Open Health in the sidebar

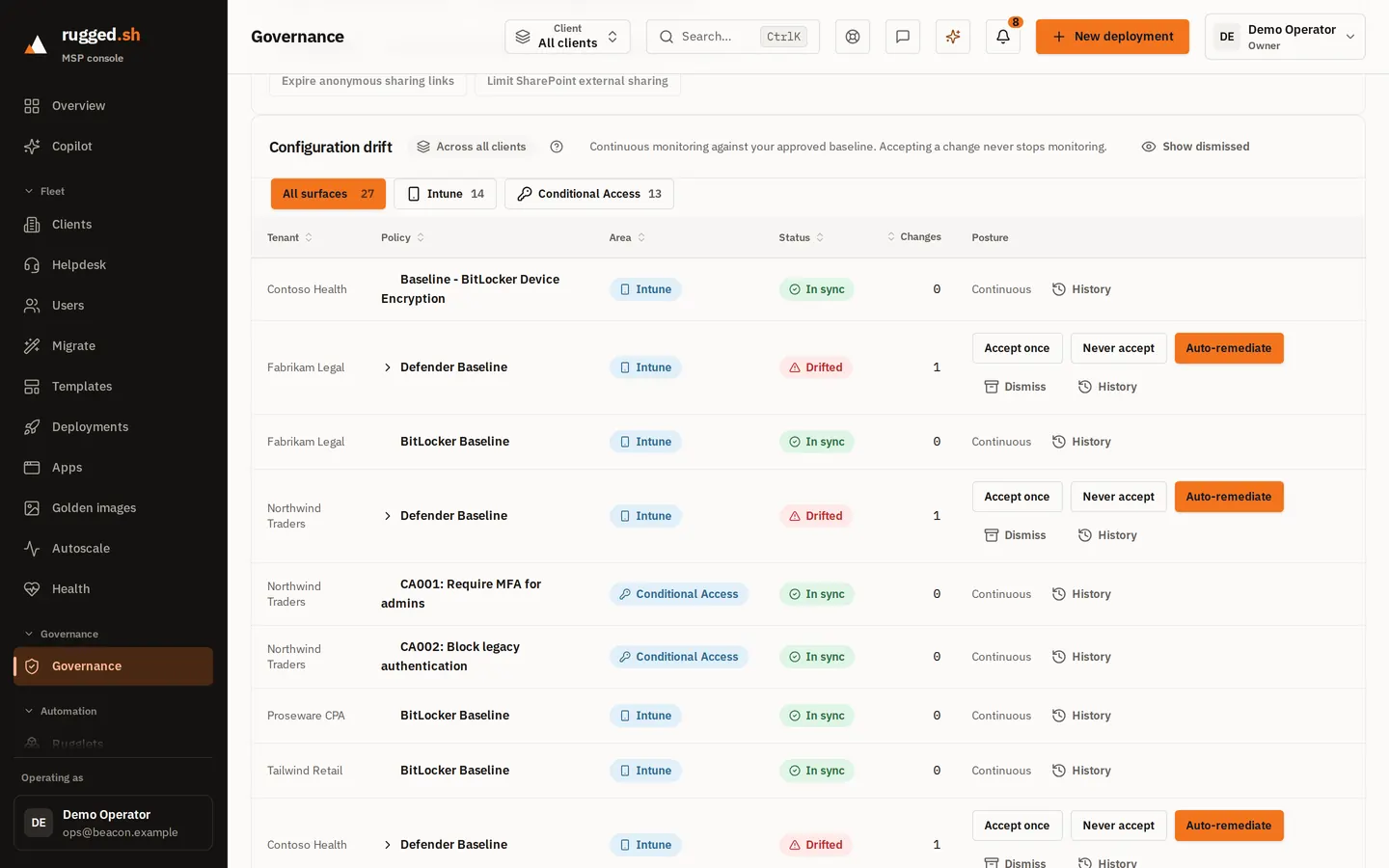pos(113,589)
